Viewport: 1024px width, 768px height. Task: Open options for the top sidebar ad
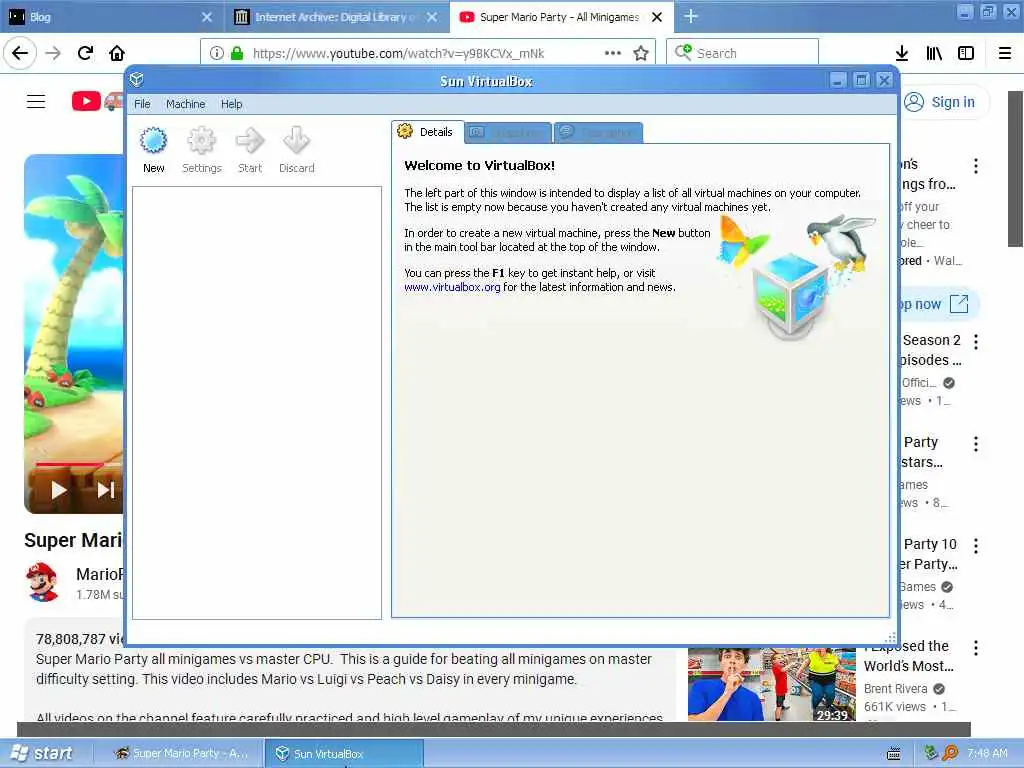(976, 166)
